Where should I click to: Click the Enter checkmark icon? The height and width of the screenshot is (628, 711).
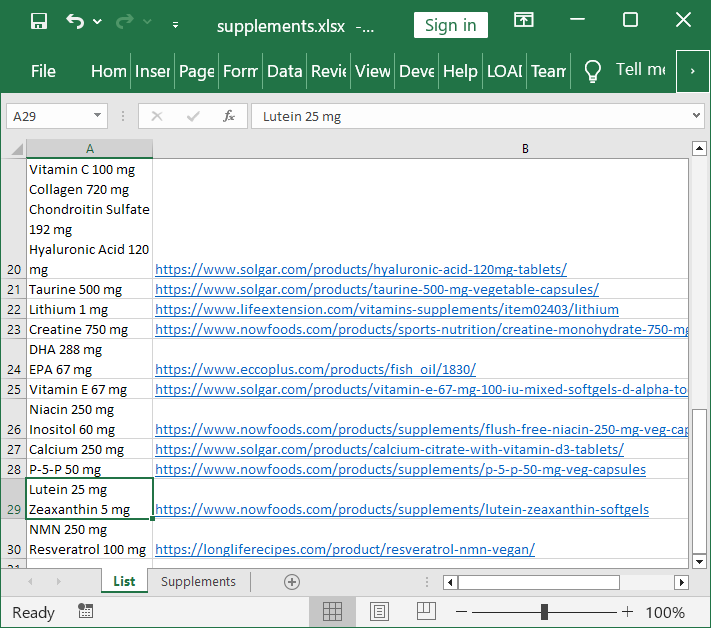[193, 117]
